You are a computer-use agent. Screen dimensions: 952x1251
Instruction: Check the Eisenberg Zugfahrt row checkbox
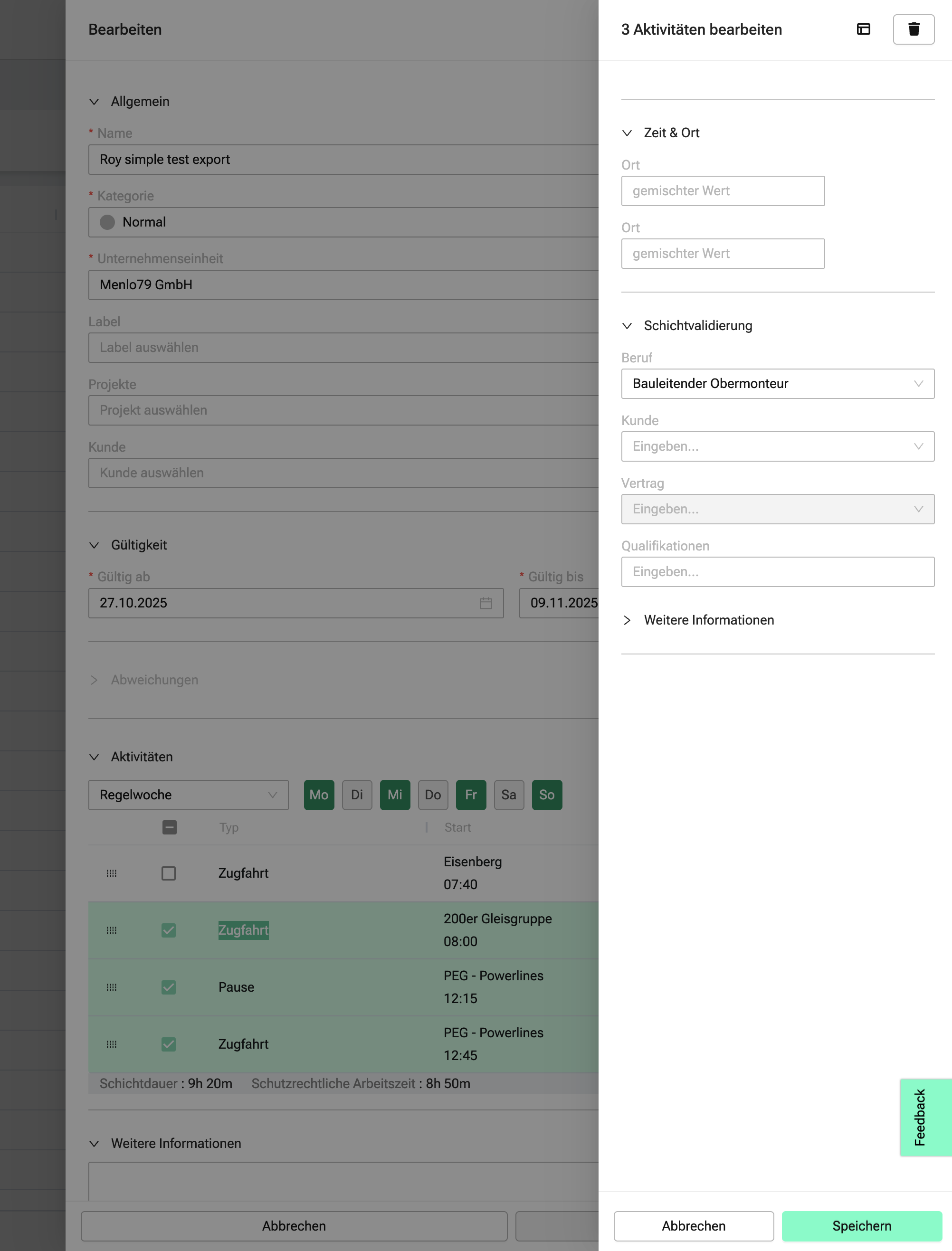pos(168,873)
